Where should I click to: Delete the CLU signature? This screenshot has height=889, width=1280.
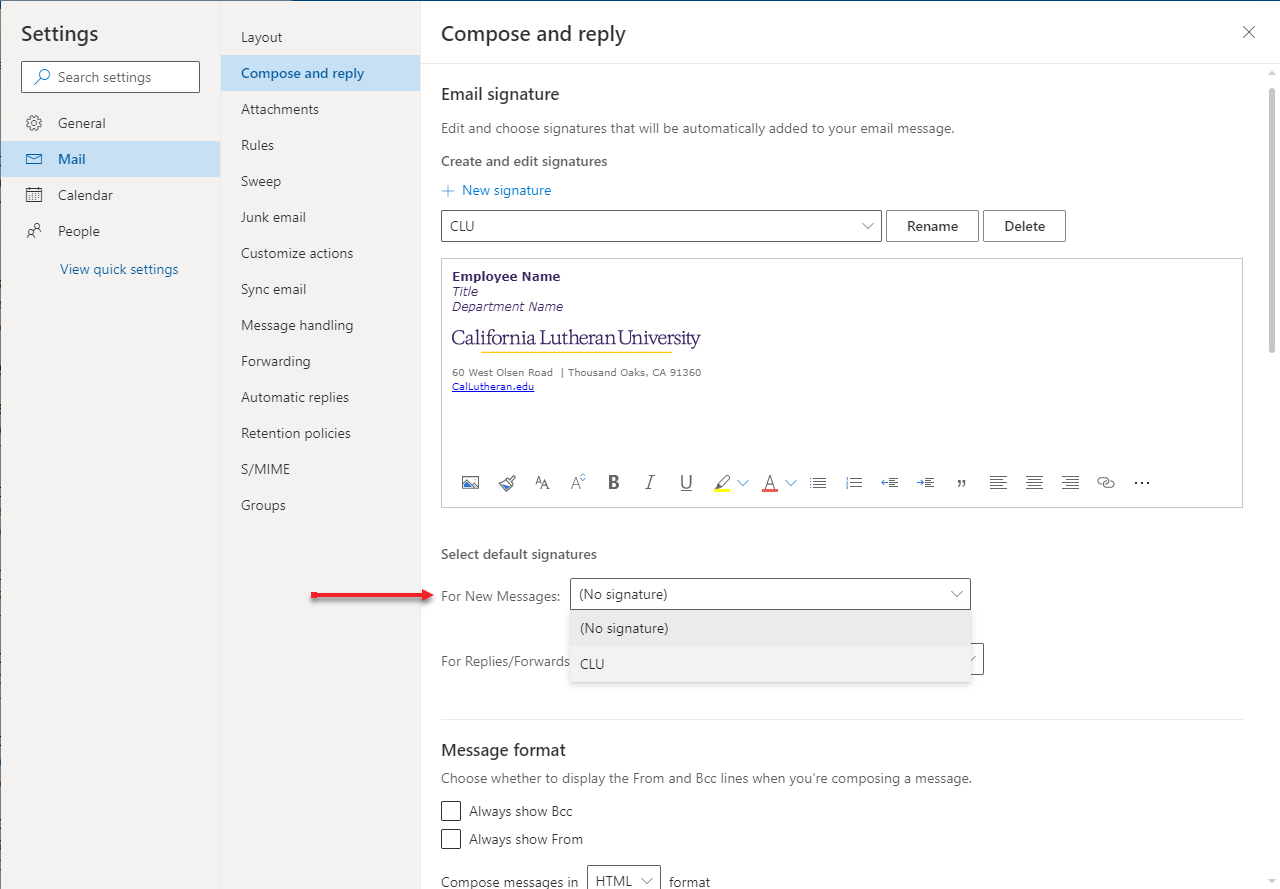pos(1024,226)
